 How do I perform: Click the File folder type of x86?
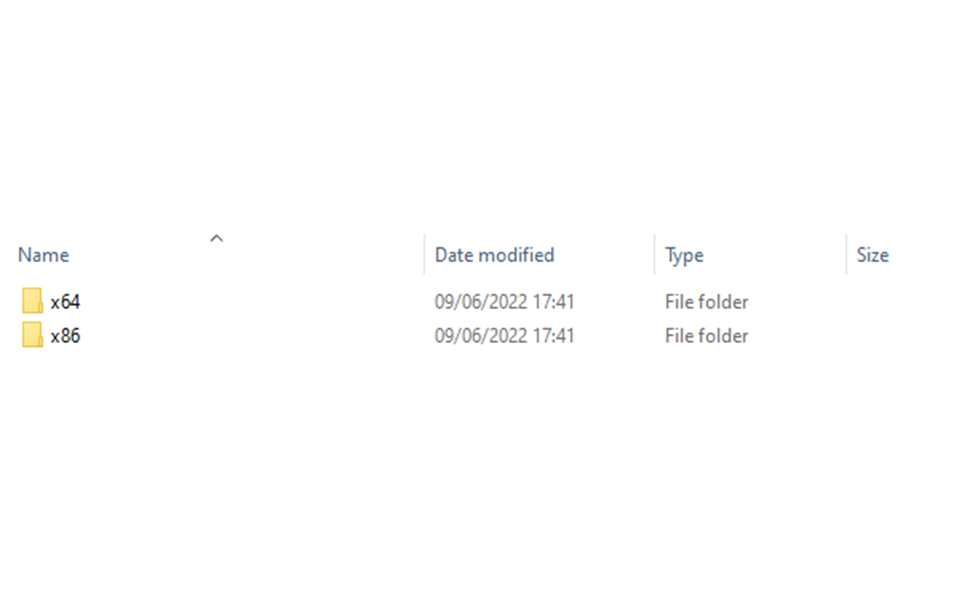point(706,336)
